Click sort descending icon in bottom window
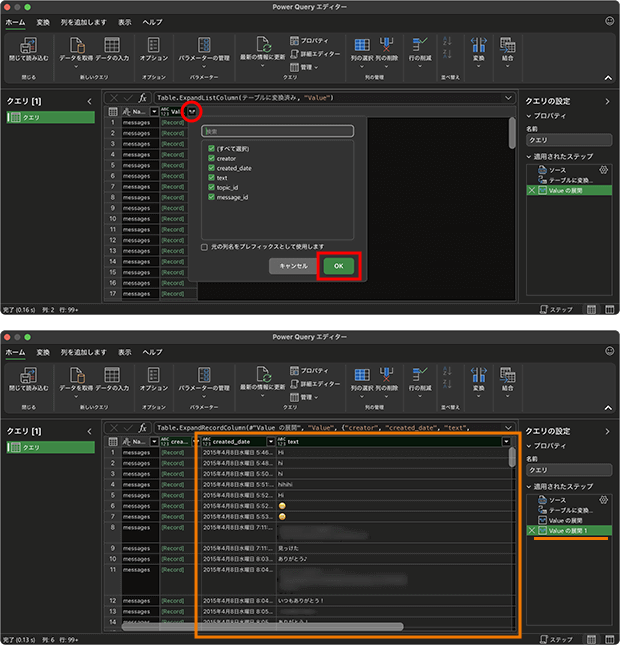The width and height of the screenshot is (620, 645). click(x=447, y=384)
